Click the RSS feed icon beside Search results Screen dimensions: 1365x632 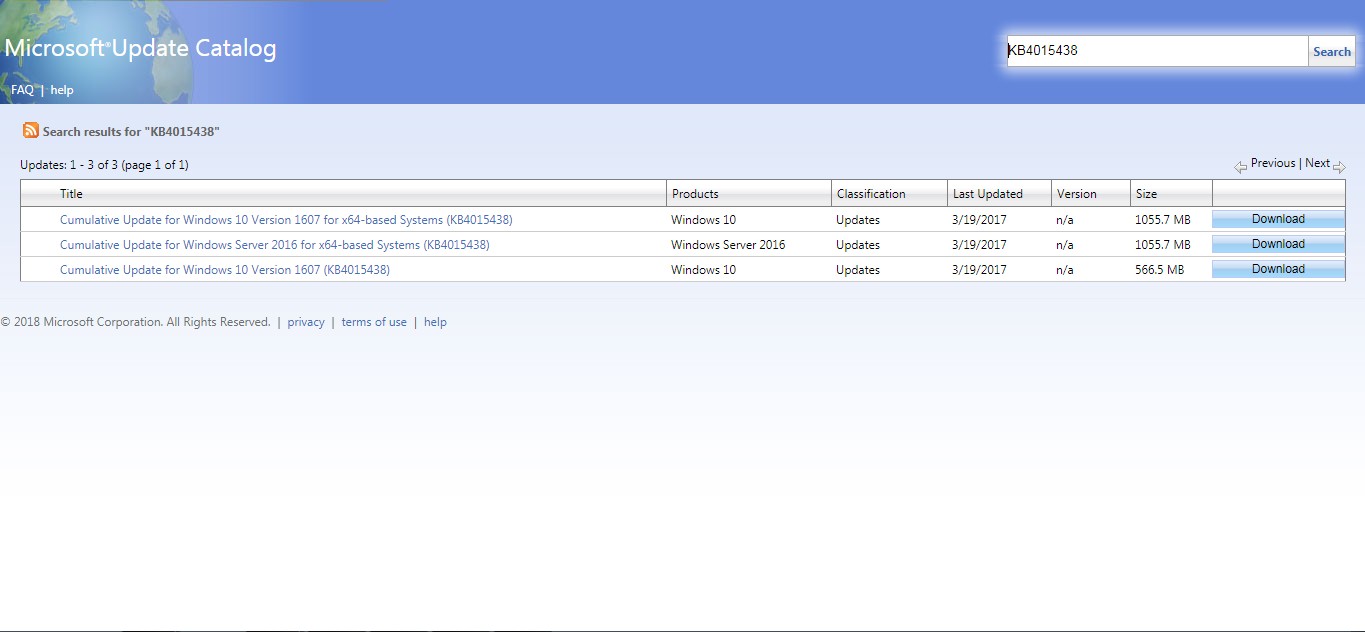coord(31,131)
